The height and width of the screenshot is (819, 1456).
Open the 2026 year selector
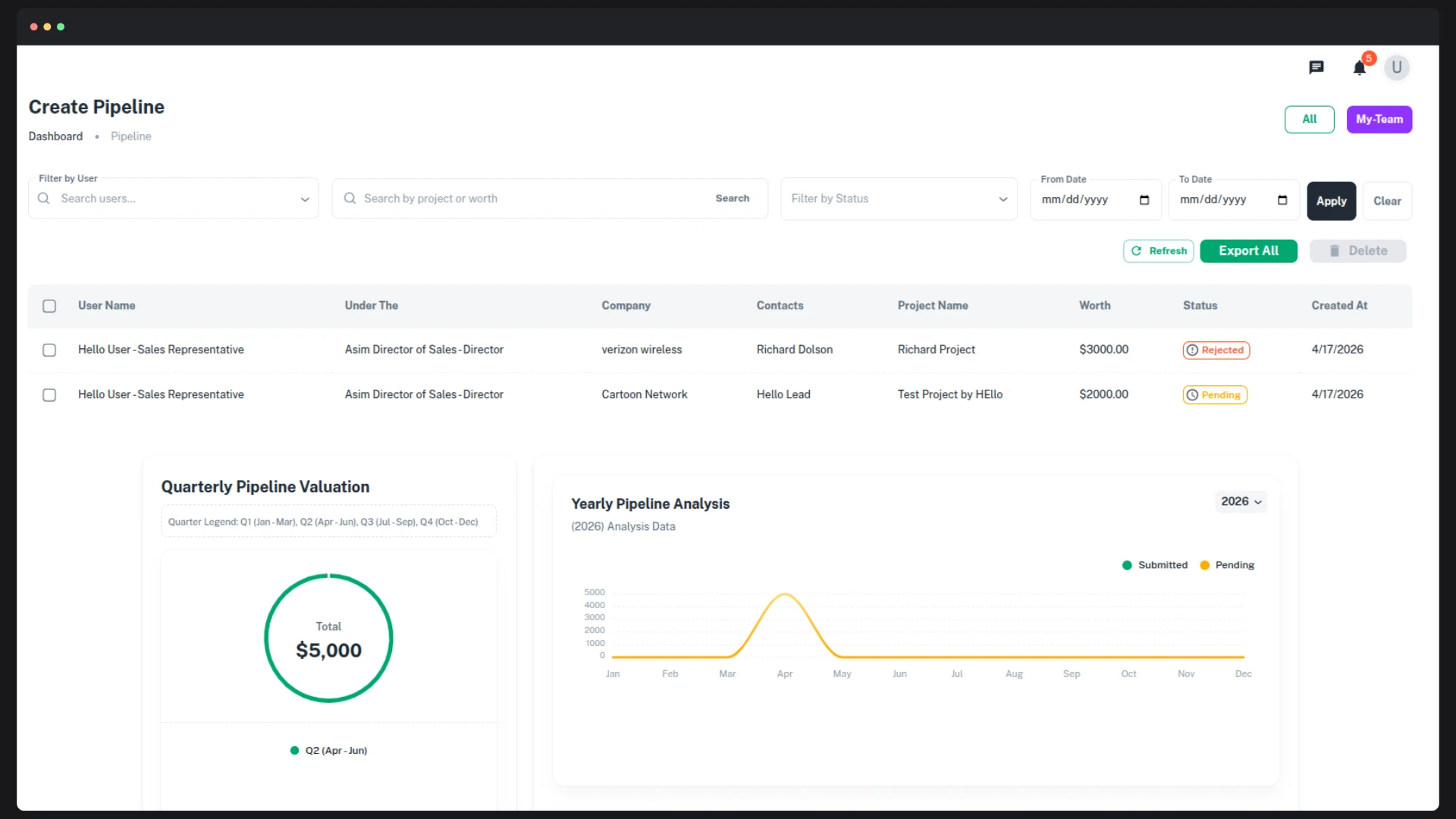pyautogui.click(x=1241, y=502)
